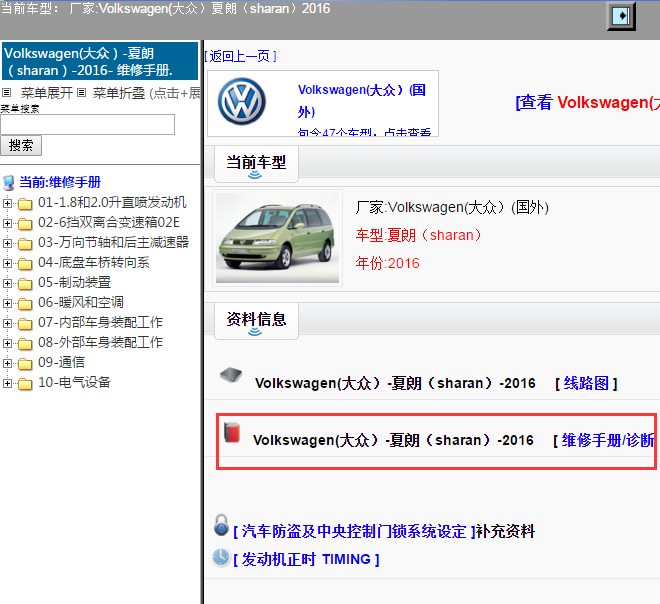Expand the 05-制动装置 node

7,283
